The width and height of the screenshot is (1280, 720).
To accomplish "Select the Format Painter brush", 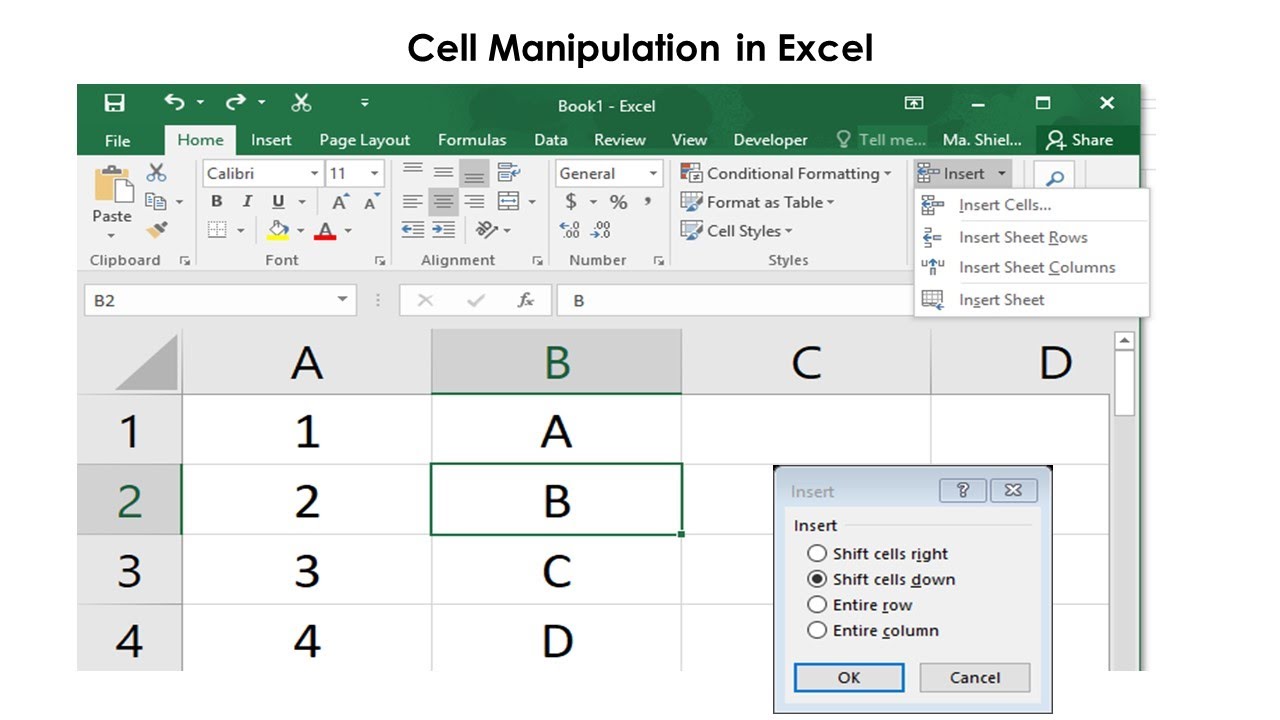I will [x=156, y=230].
